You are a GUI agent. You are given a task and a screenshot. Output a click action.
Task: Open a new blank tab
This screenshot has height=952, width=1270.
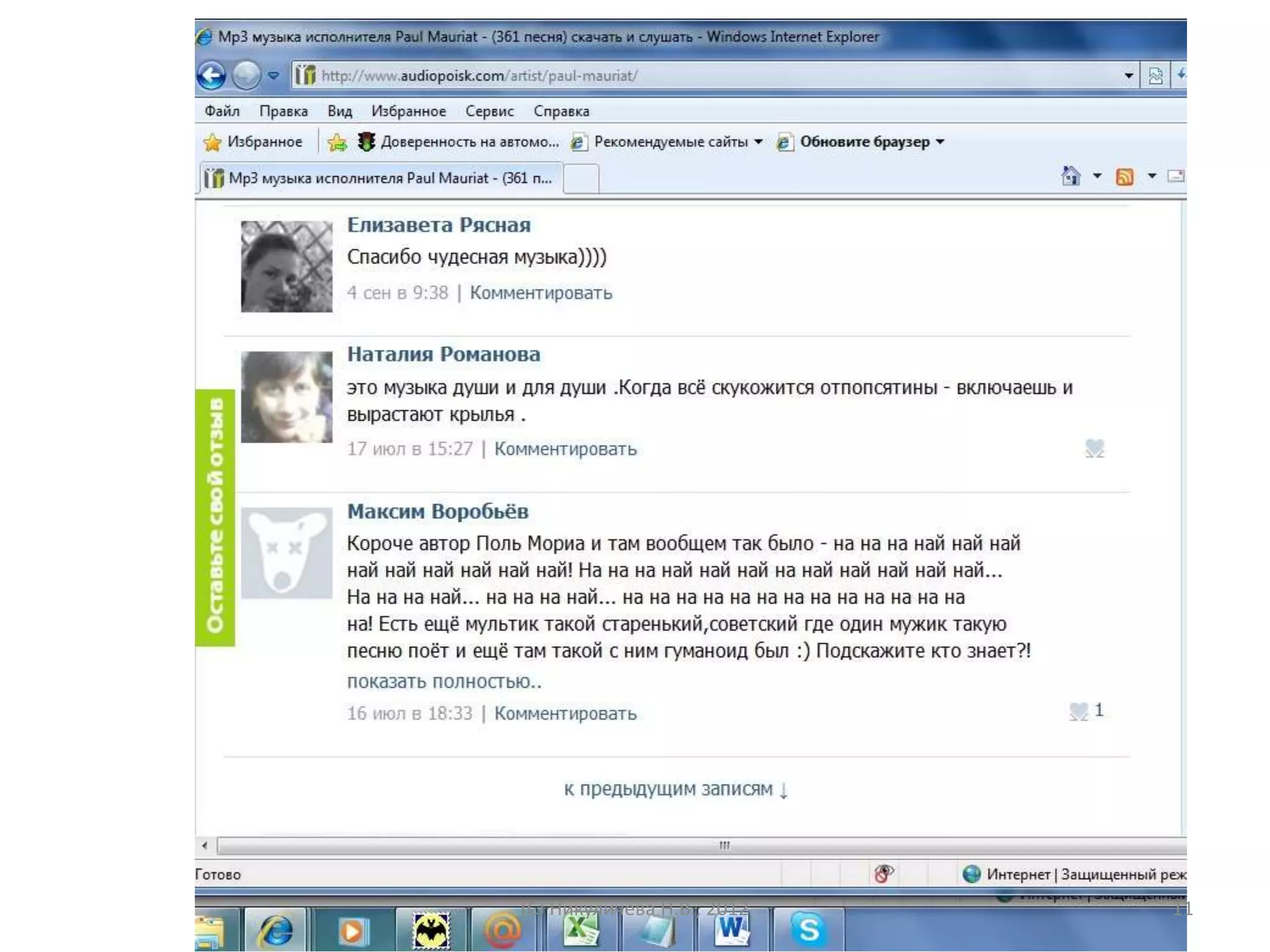tap(581, 178)
